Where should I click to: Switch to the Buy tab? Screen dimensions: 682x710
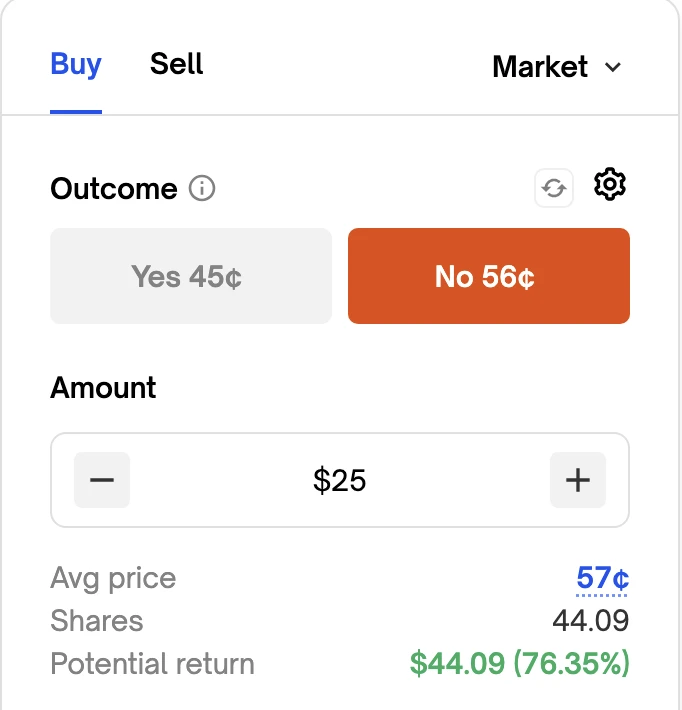pyautogui.click(x=76, y=65)
